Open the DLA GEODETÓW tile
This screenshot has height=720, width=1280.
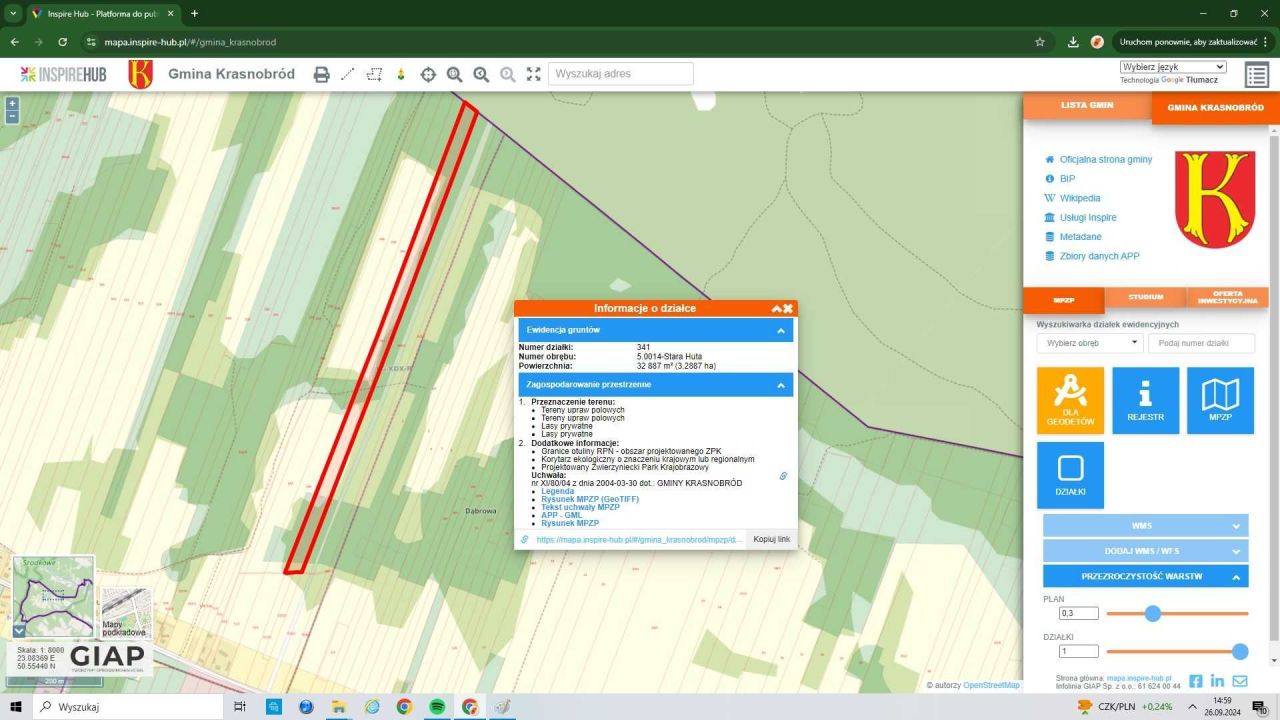(1070, 401)
